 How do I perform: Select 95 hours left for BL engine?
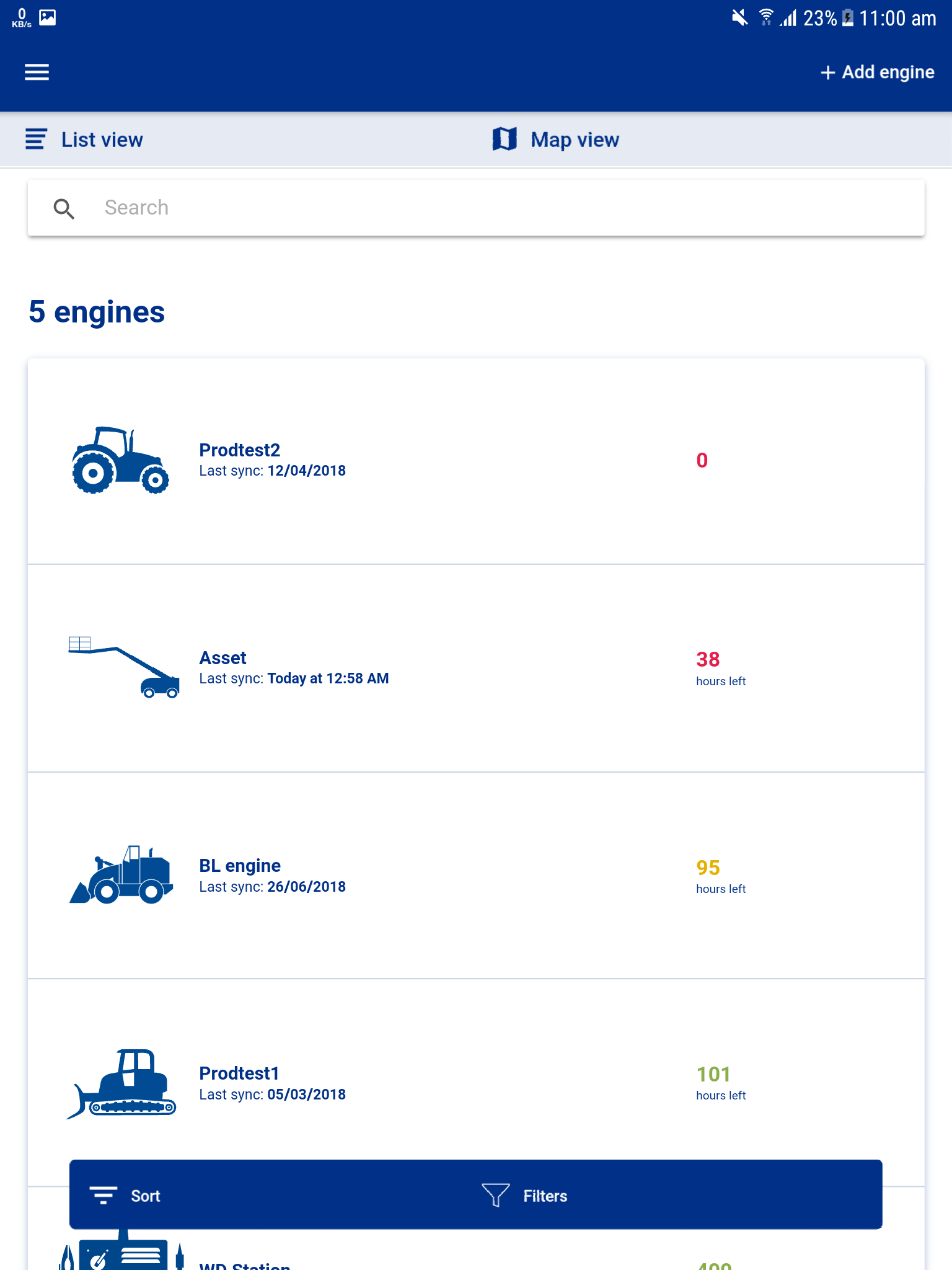(721, 876)
